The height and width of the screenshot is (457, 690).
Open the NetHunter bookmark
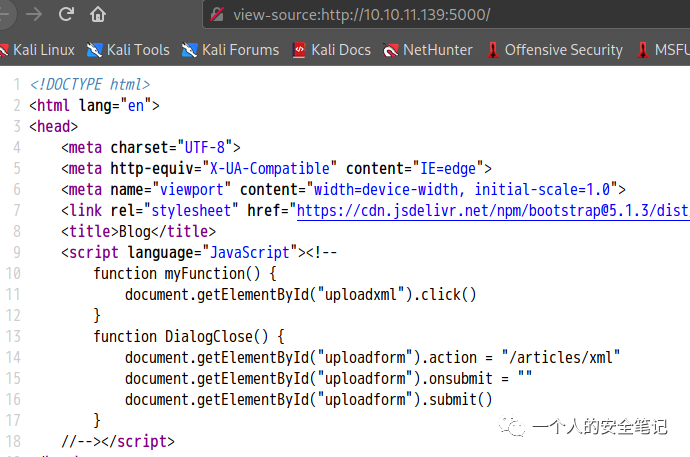428,50
